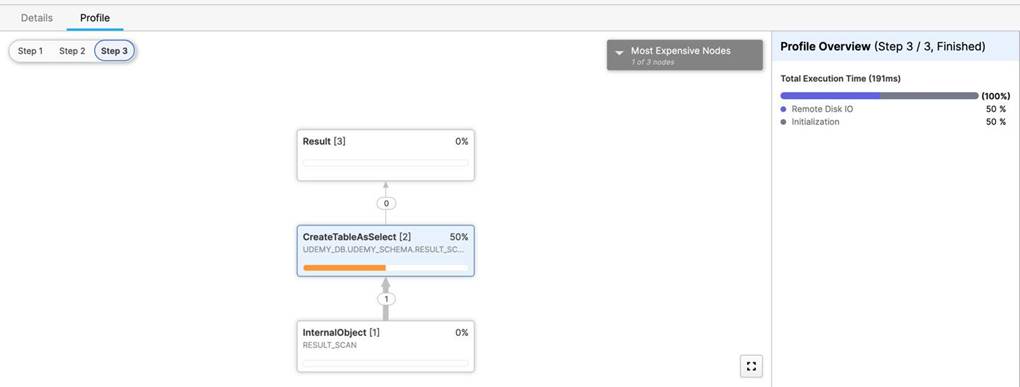Select Step 2 in step selector

72,51
